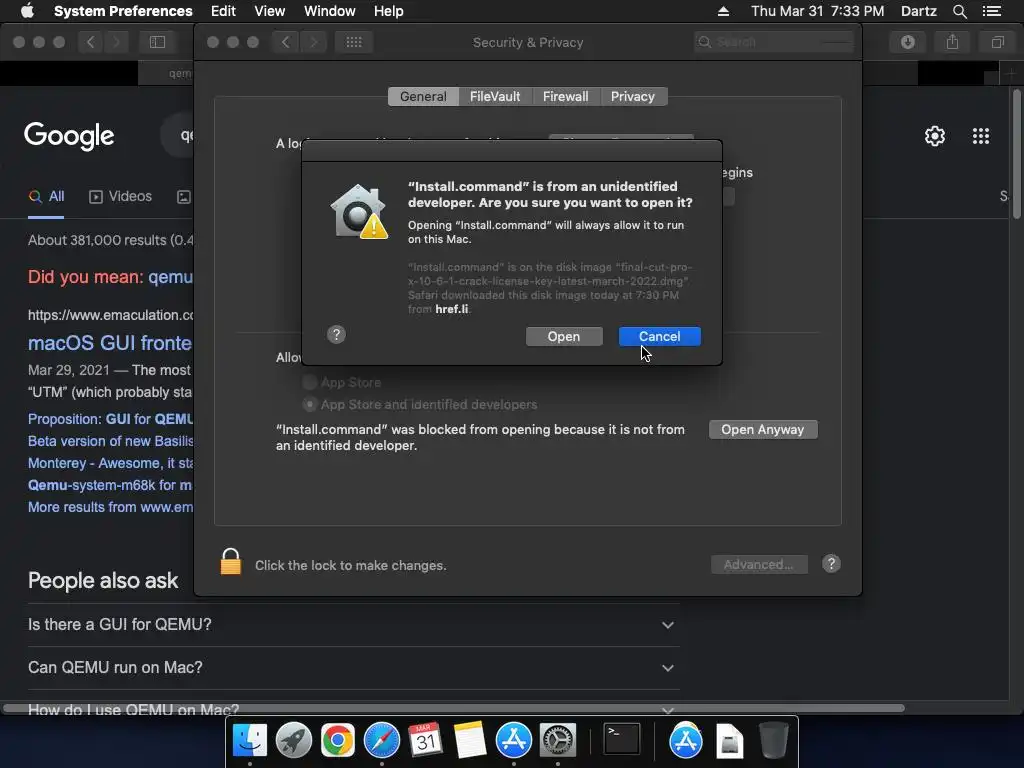1024x768 pixels.
Task: Open the Edit menu
Action: coord(223,11)
